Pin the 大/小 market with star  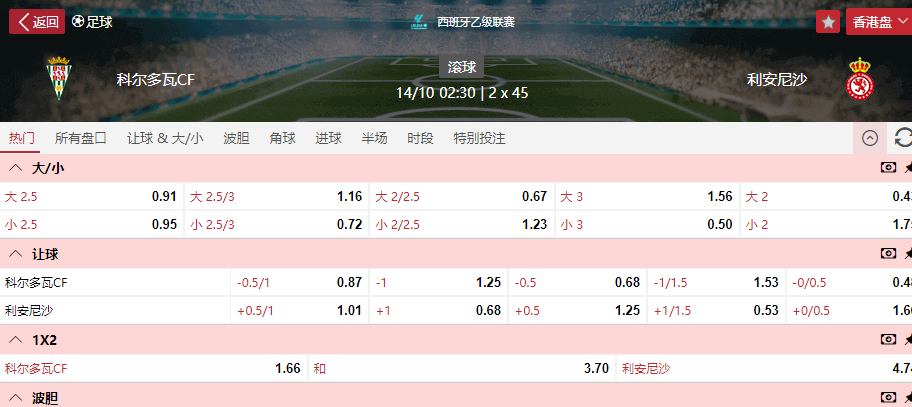908,168
